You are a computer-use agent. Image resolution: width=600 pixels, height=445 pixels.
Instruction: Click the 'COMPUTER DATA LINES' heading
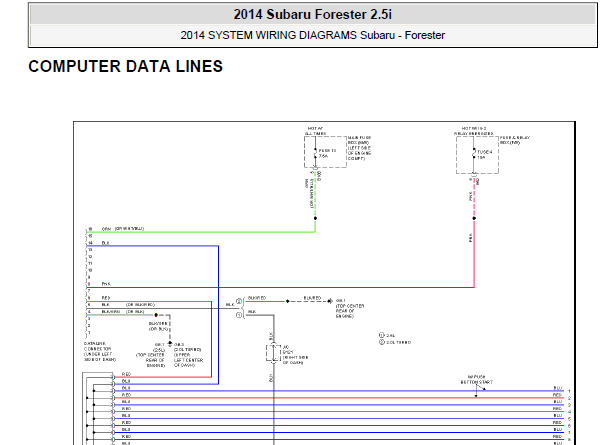[126, 67]
